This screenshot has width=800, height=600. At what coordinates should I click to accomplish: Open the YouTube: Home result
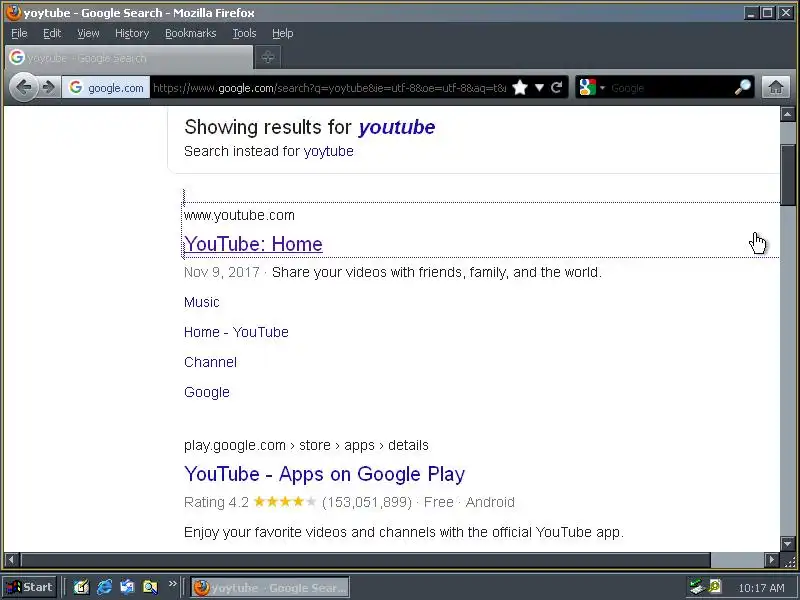pos(253,244)
